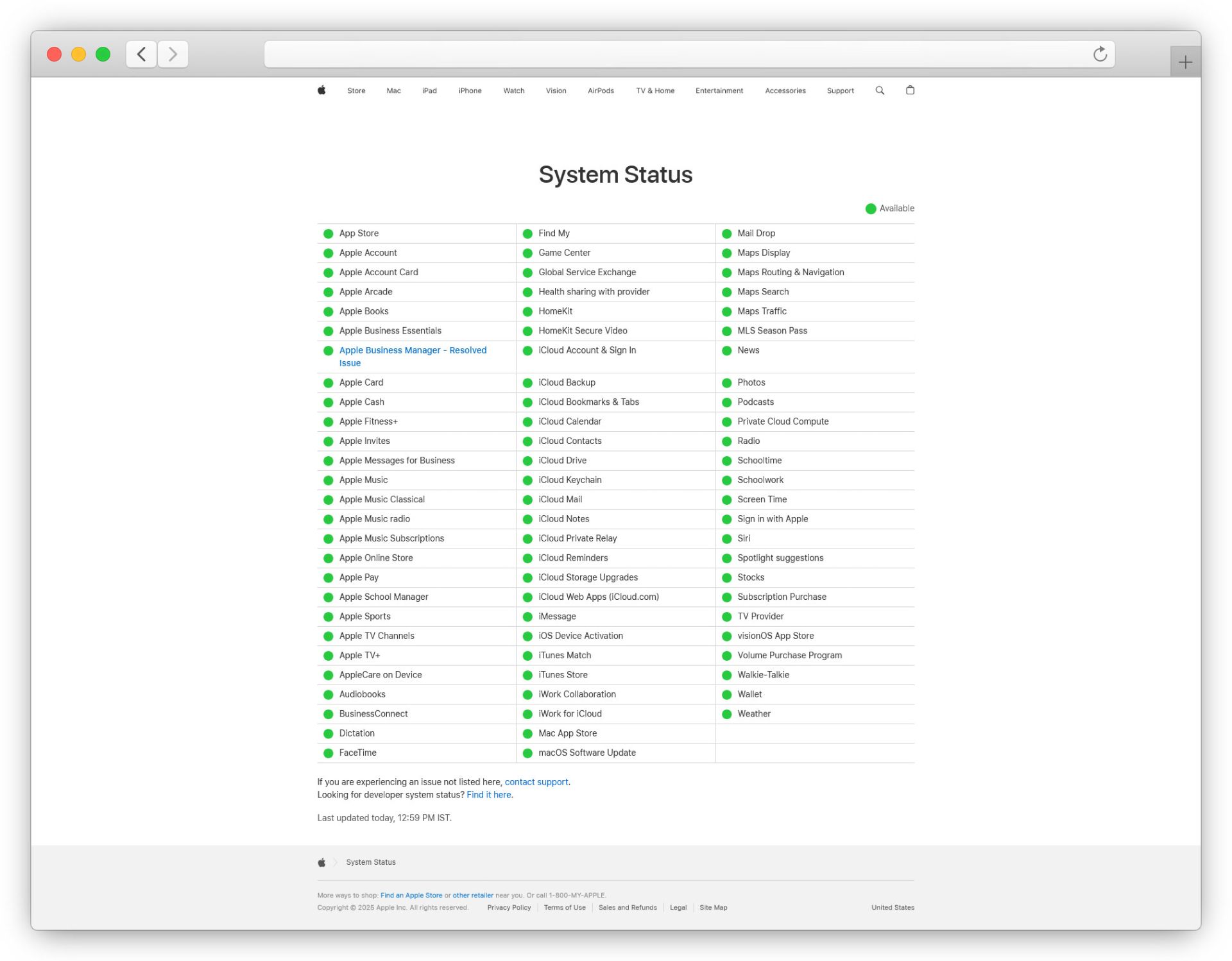Click green status dot beside App Store

click(x=329, y=234)
